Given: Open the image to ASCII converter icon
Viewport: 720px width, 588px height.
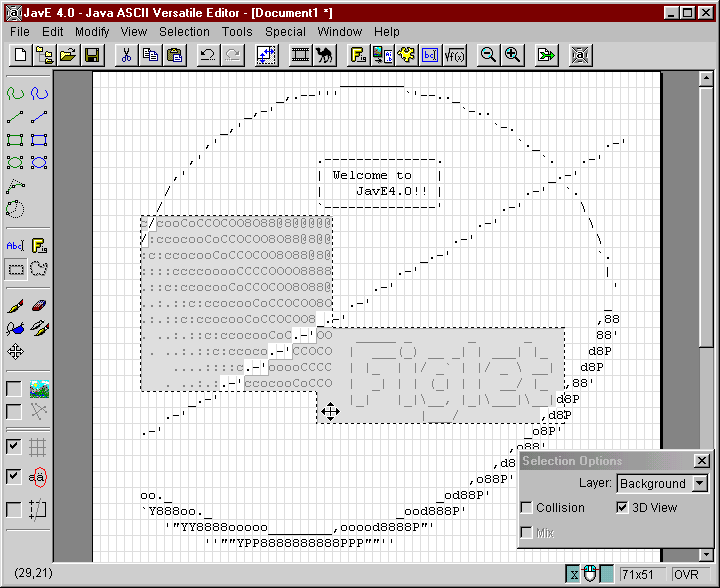Looking at the screenshot, I should pyautogui.click(x=382, y=55).
